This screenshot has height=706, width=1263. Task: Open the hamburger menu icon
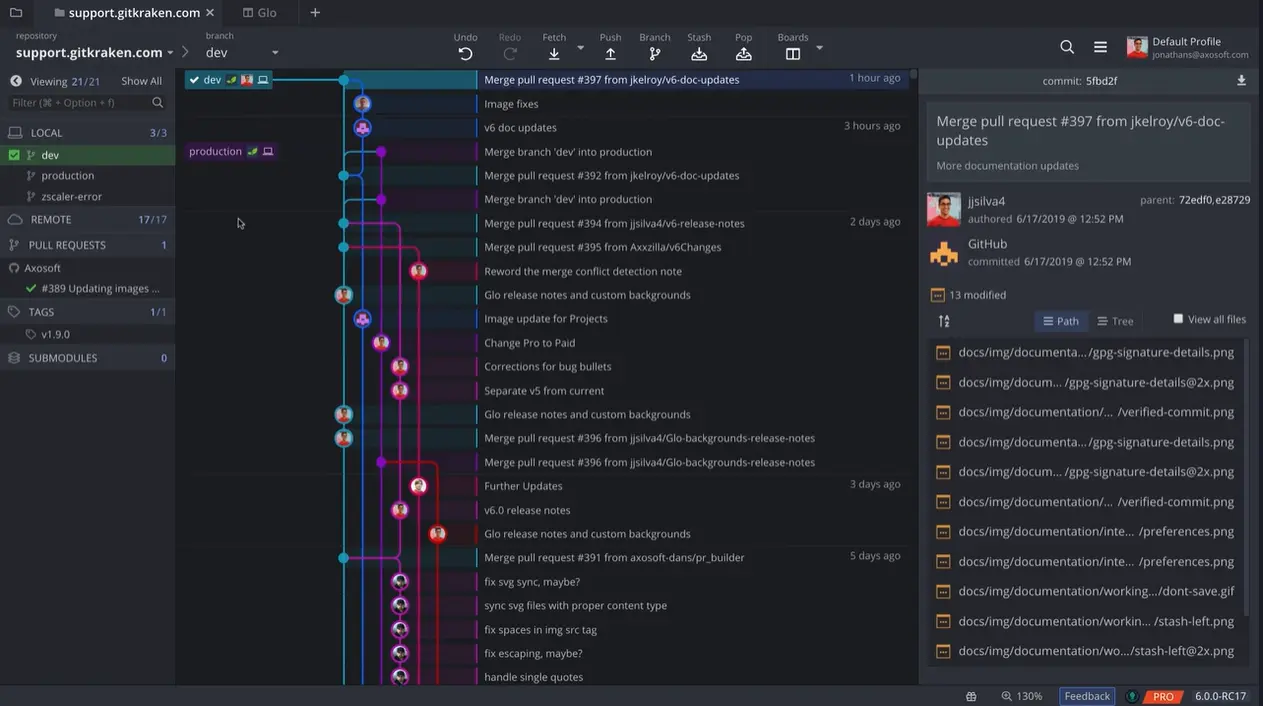coord(1100,47)
